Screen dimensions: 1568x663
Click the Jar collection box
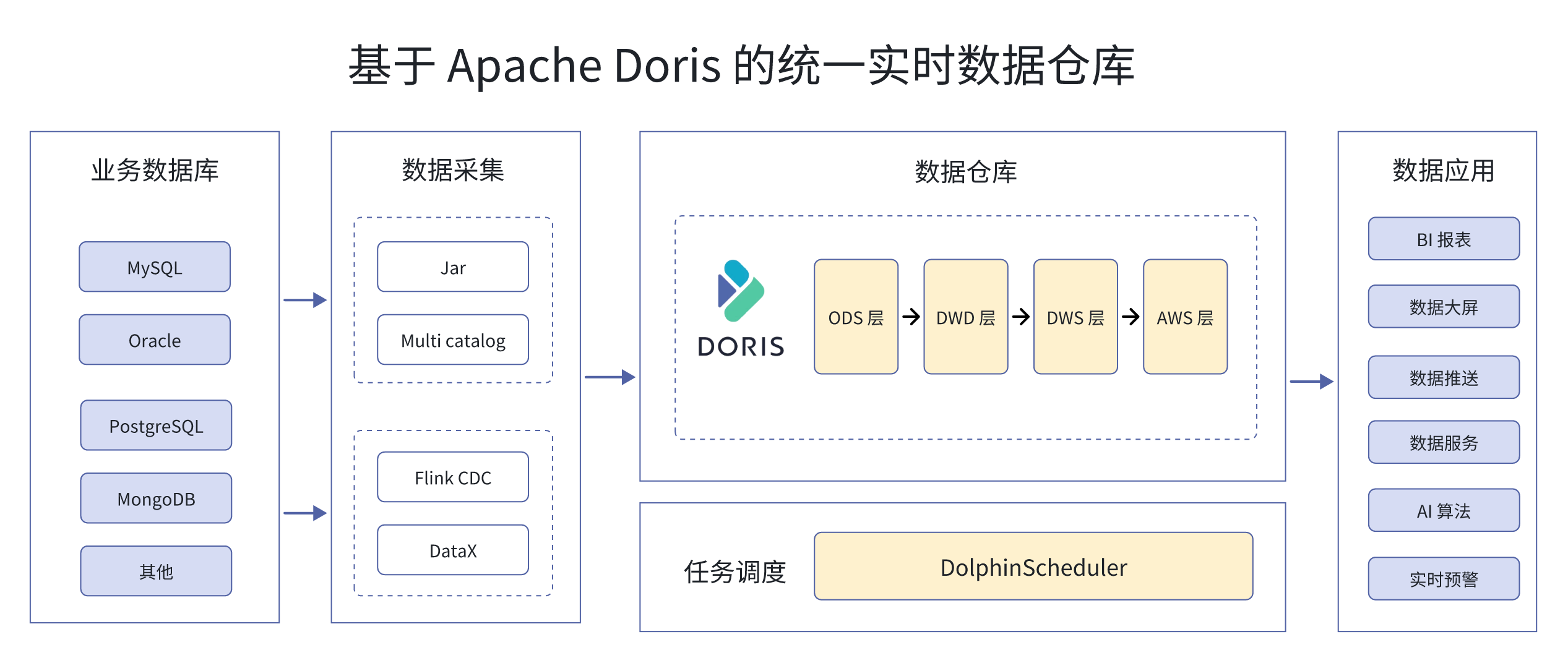(453, 267)
